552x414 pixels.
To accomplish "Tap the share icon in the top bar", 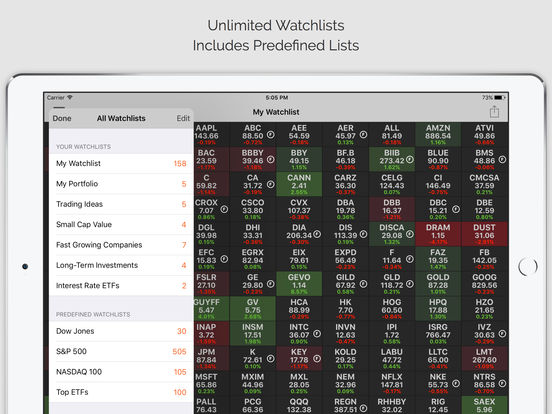I will click(494, 112).
